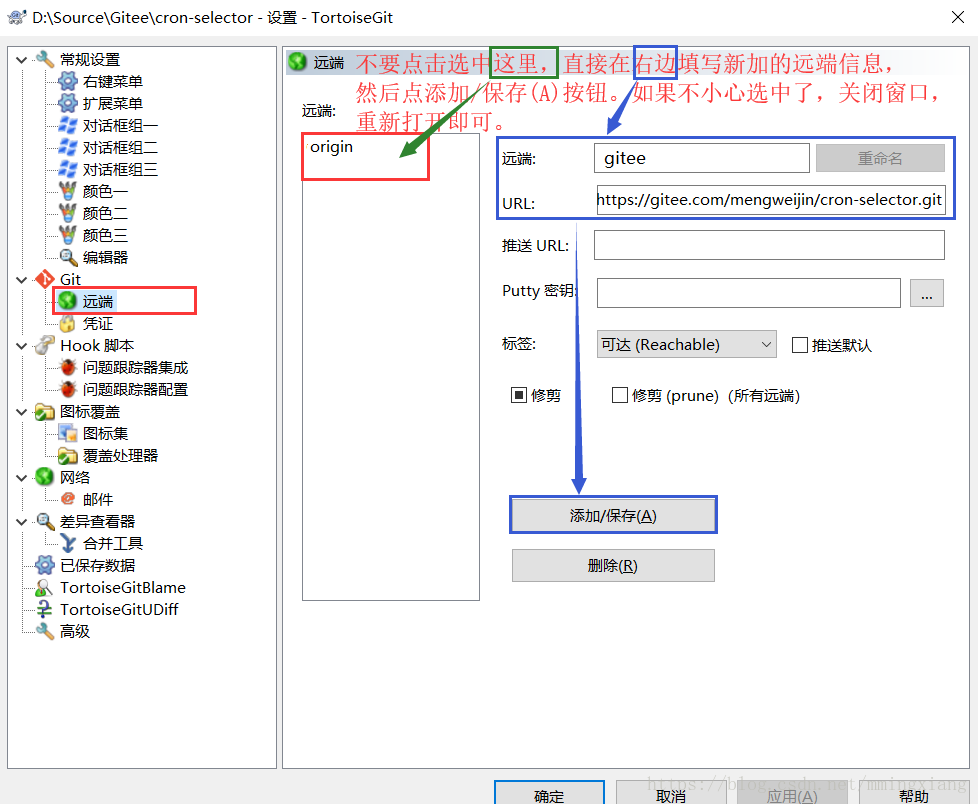This screenshot has height=804, width=978.
Task: Open the 合并工具 settings page
Action: [112, 543]
